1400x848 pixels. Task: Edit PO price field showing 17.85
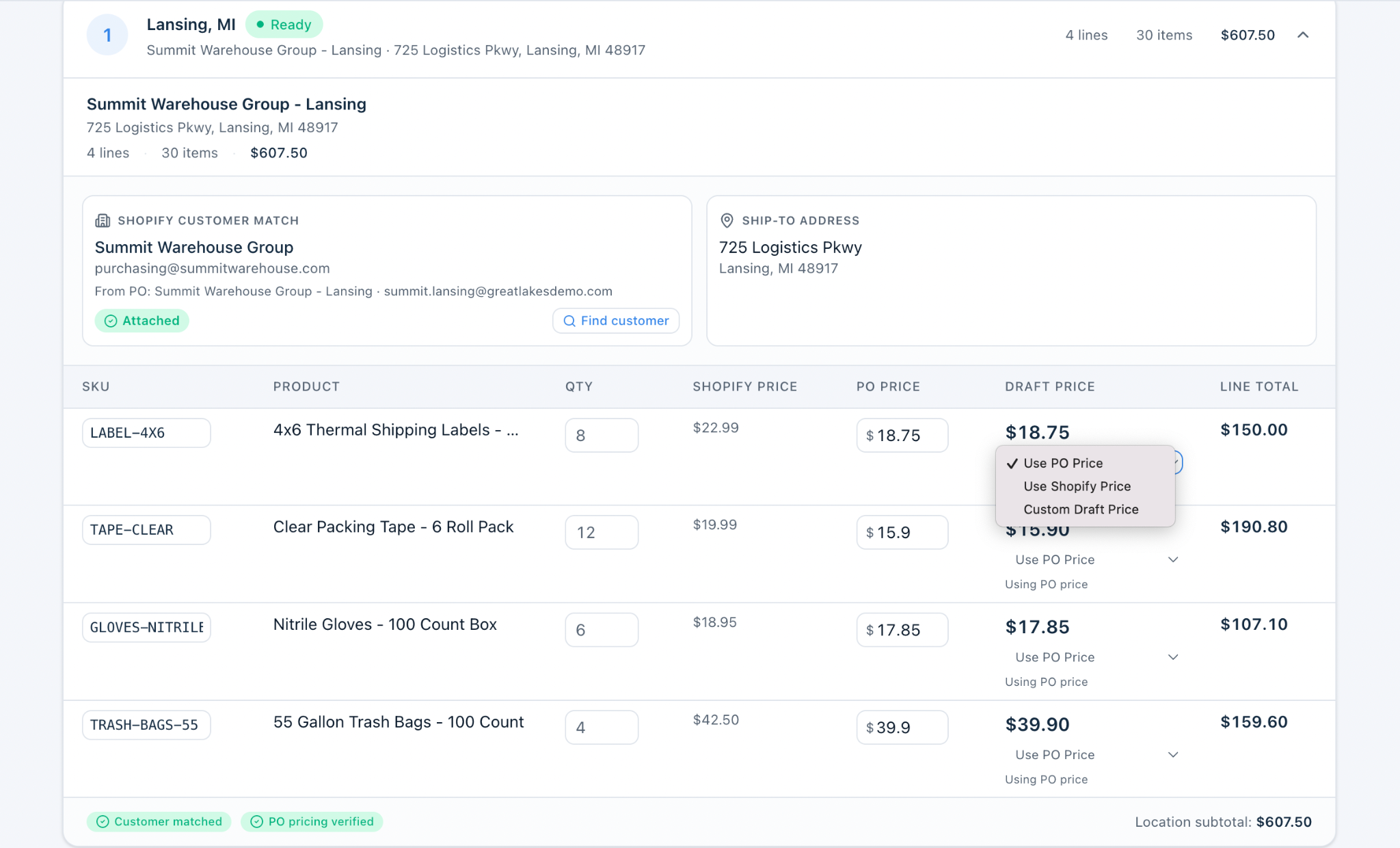click(x=902, y=630)
